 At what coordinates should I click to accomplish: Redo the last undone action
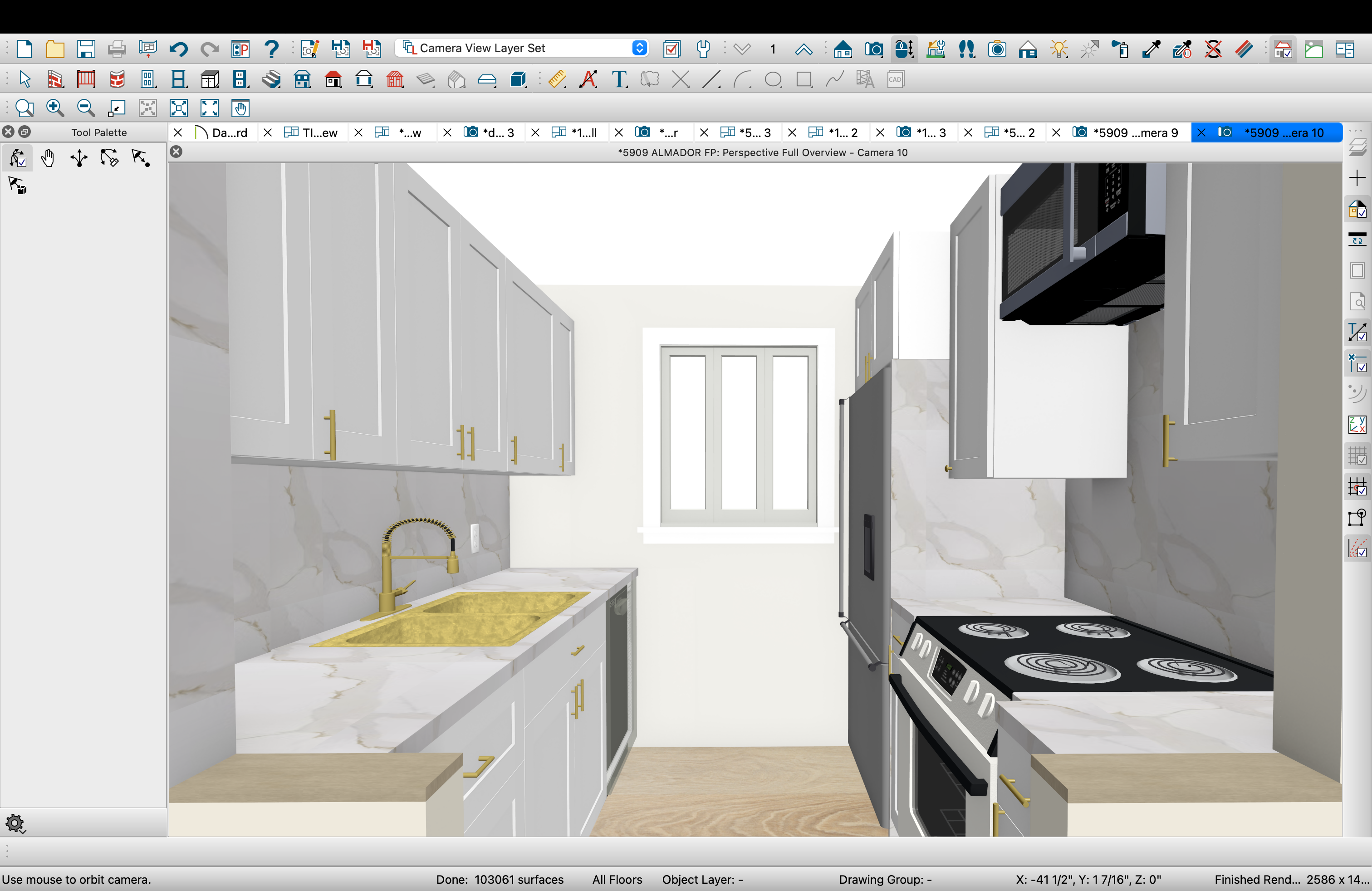pyautogui.click(x=209, y=49)
